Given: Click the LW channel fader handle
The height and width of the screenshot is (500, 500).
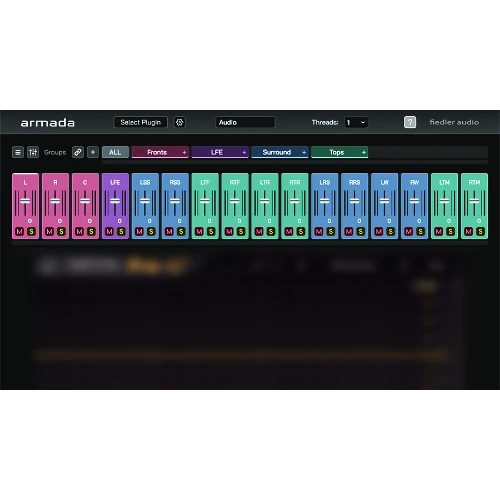Looking at the screenshot, I should [385, 201].
